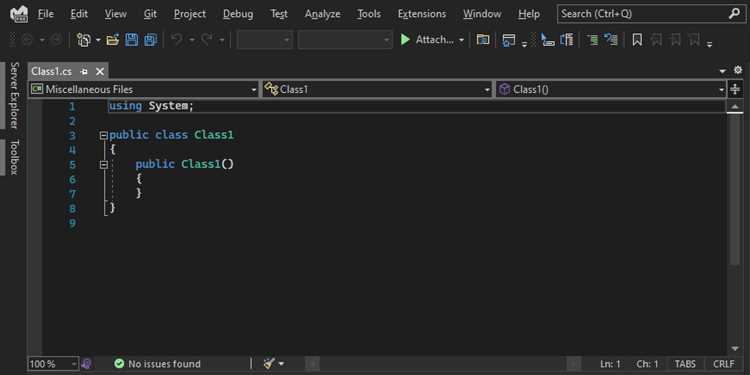Open the Test menu

279,14
